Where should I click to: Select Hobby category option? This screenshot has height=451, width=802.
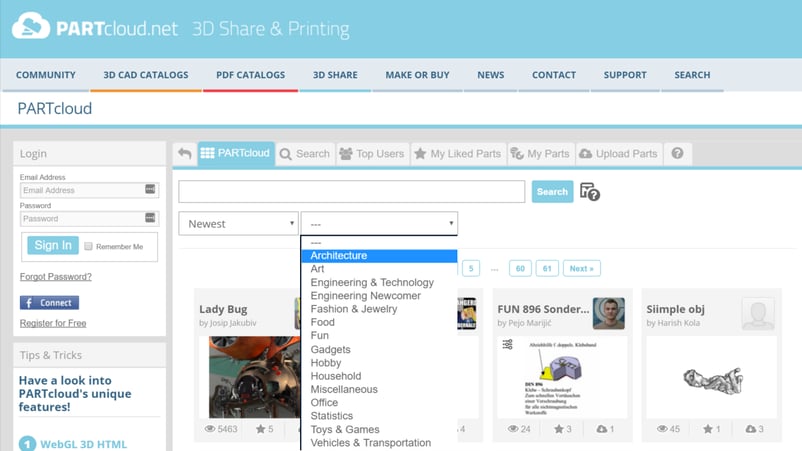379,363
